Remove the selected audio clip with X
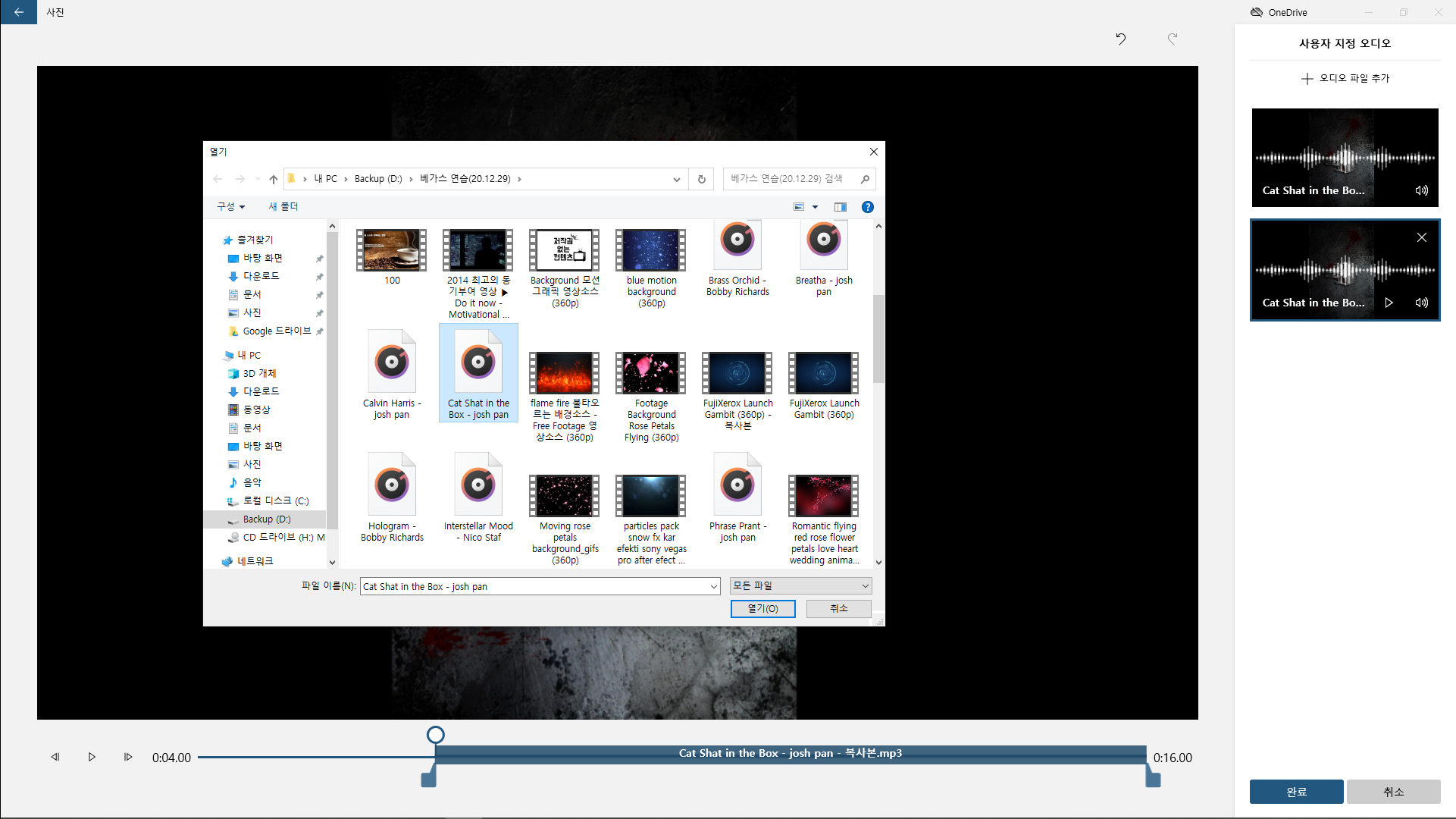The height and width of the screenshot is (819, 1456). (1421, 237)
